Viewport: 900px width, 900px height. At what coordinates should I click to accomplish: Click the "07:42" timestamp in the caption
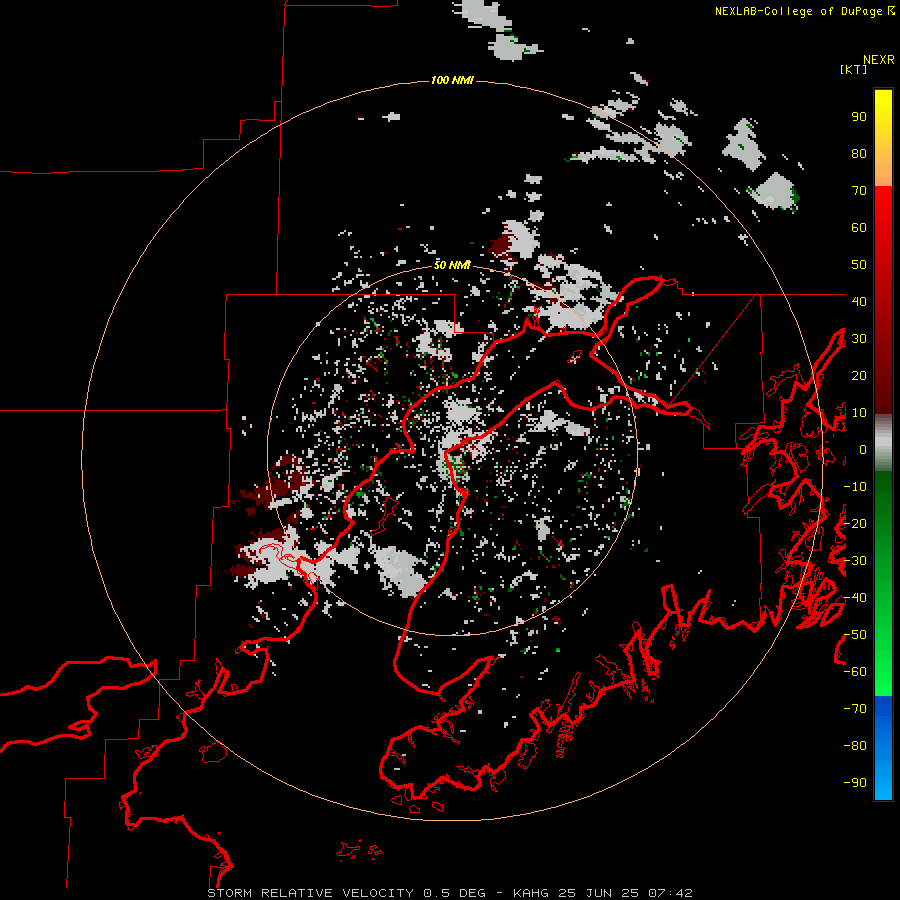point(670,893)
